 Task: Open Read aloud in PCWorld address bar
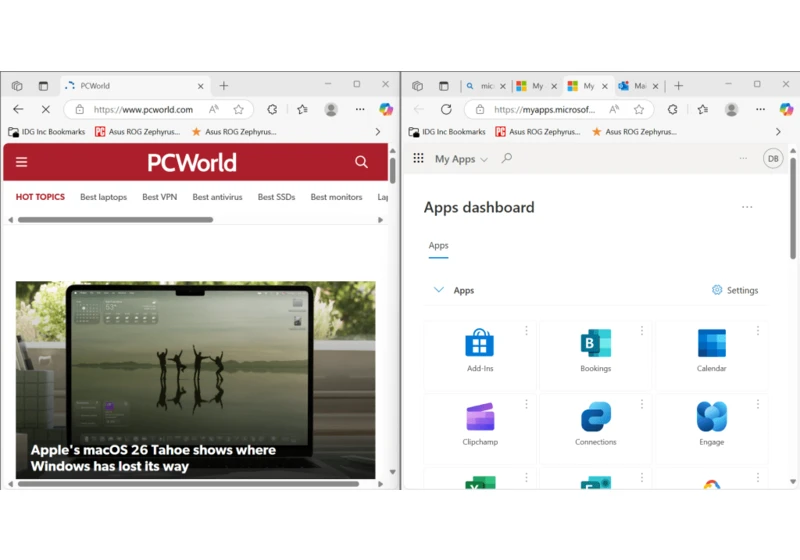tap(214, 109)
